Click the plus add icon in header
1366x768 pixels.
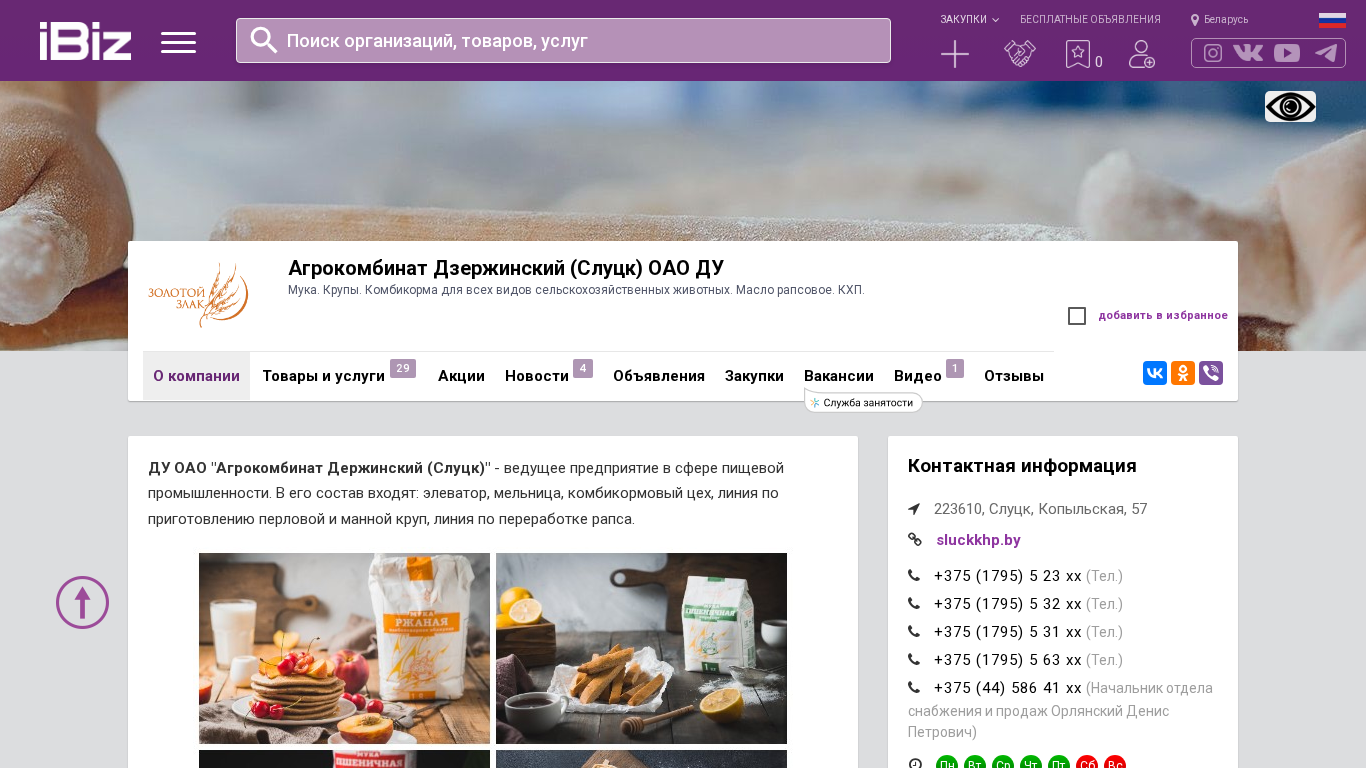pyautogui.click(x=955, y=54)
